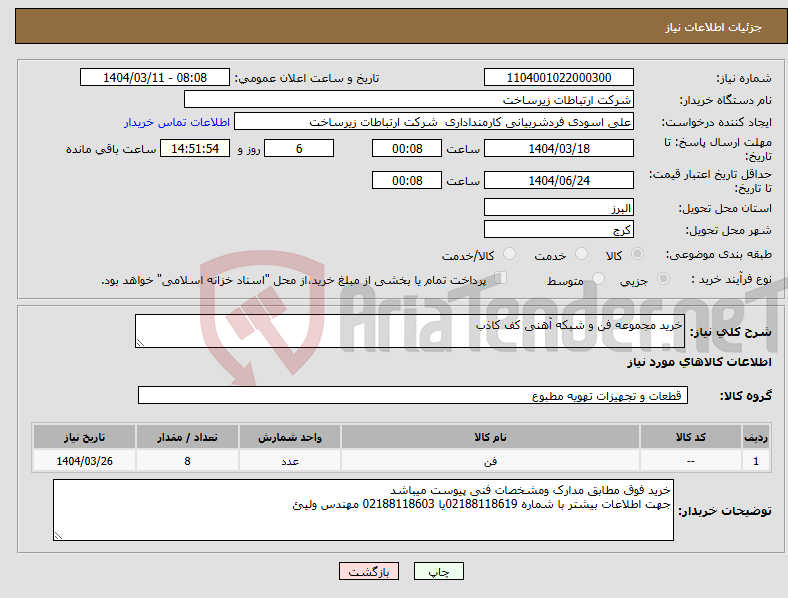Click the need number field 1104001022000300

point(558,77)
